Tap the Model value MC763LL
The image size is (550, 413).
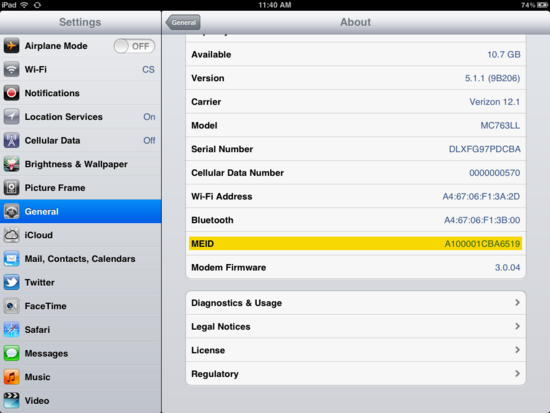500,126
